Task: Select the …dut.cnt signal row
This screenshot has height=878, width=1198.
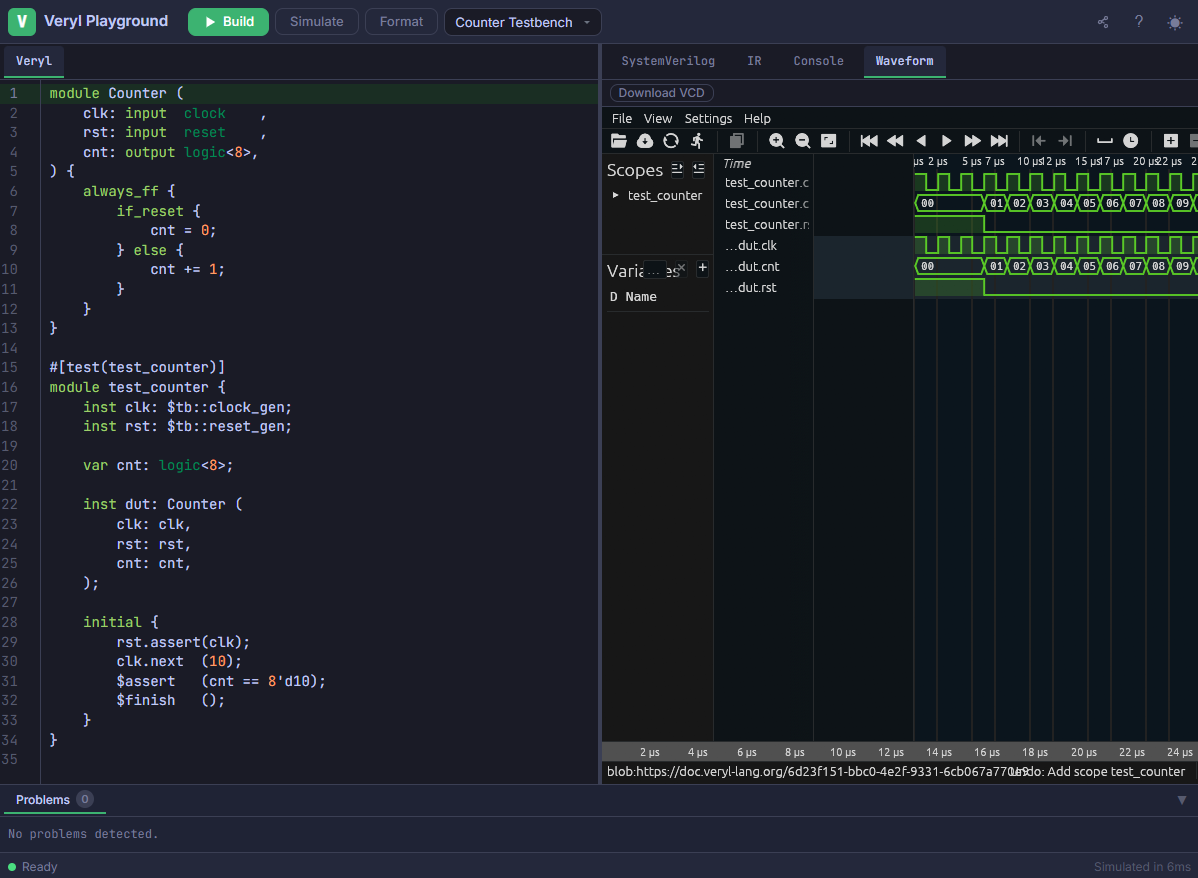Action: point(752,267)
